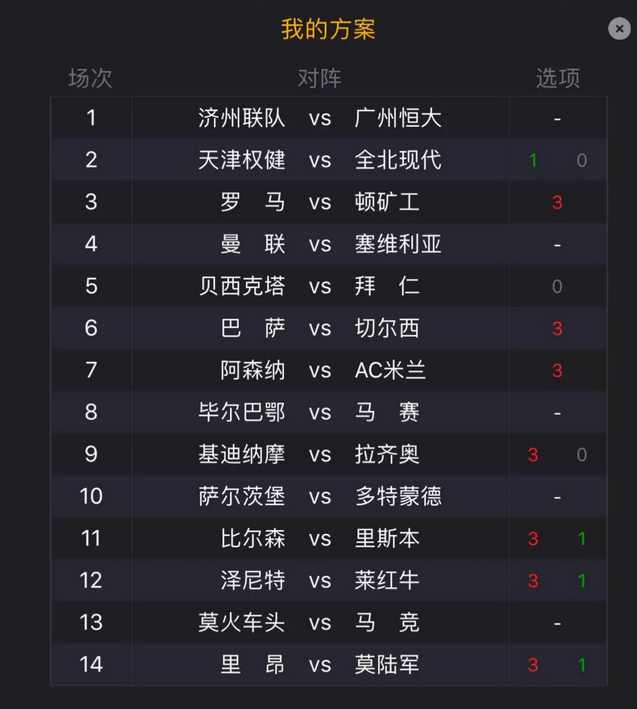Select option 0 for 基迪纳摩 match
This screenshot has width=637, height=709.
[x=582, y=454]
